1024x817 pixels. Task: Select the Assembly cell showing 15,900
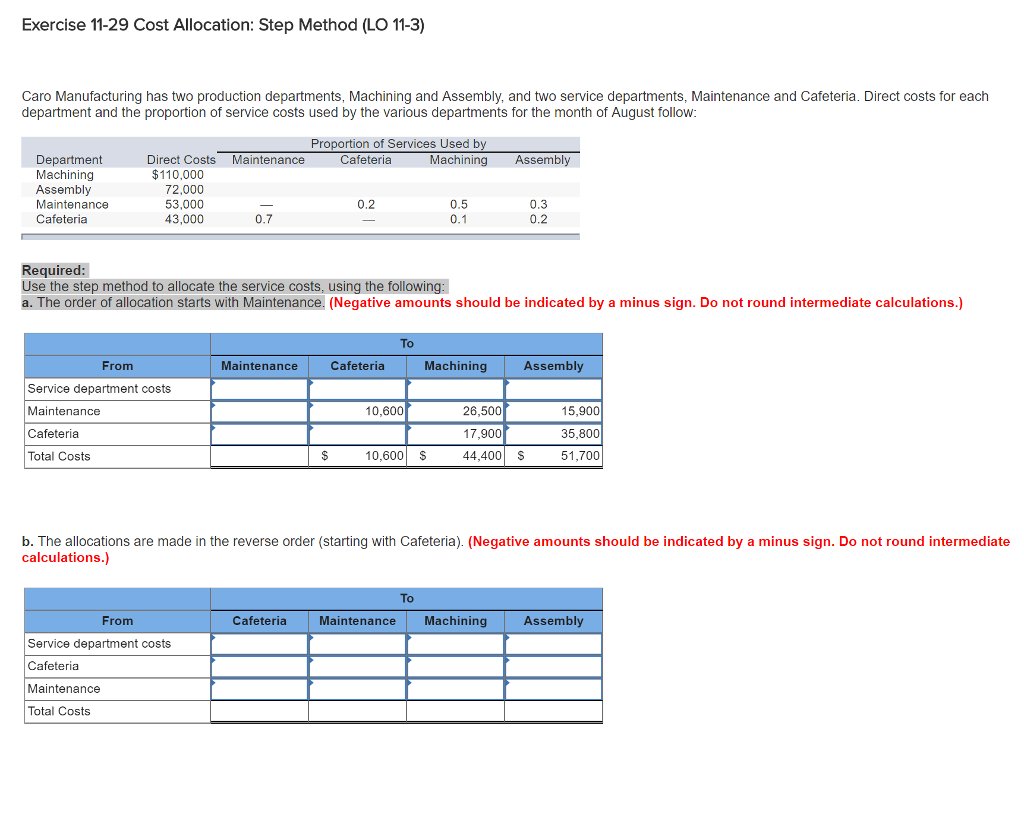point(553,411)
